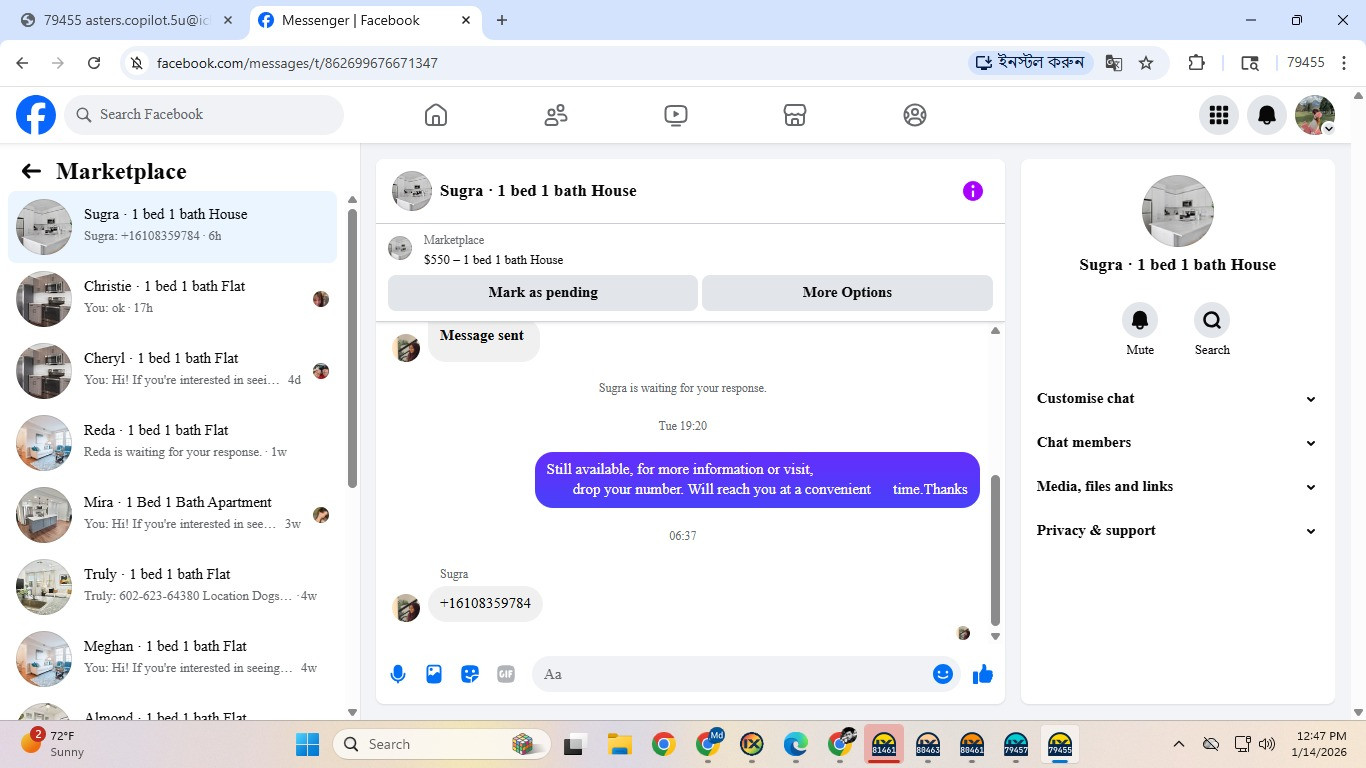Open the emoji picker in message box
The height and width of the screenshot is (768, 1366).
click(x=942, y=674)
